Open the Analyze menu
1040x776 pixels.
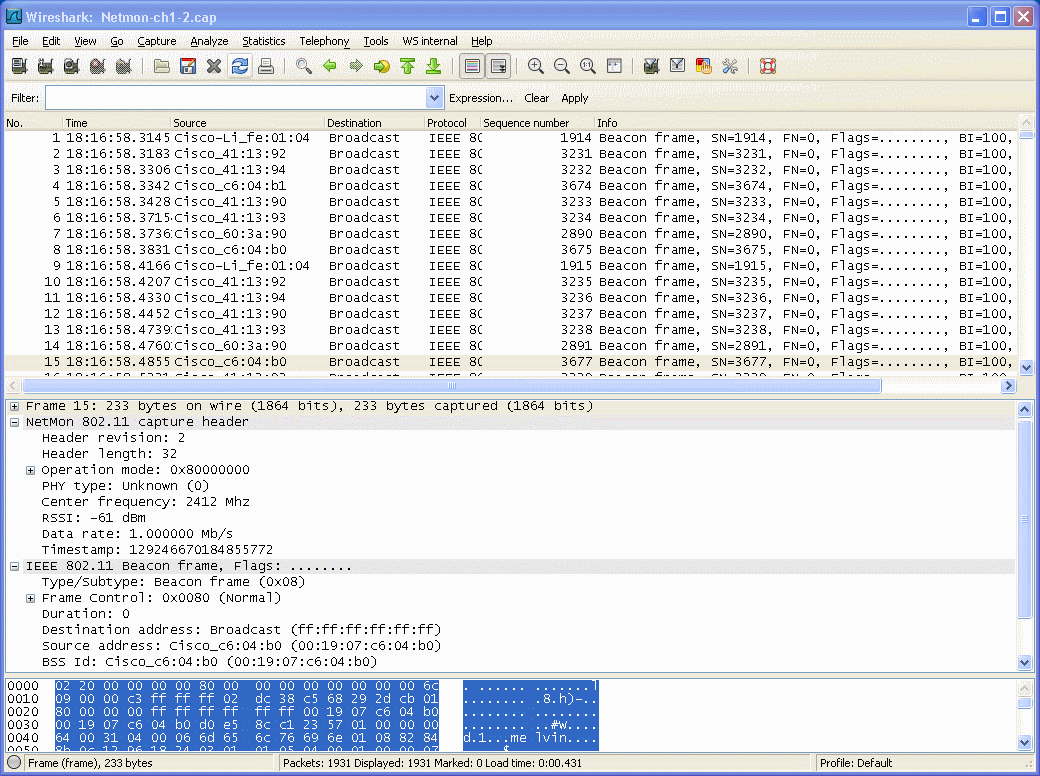pos(209,41)
